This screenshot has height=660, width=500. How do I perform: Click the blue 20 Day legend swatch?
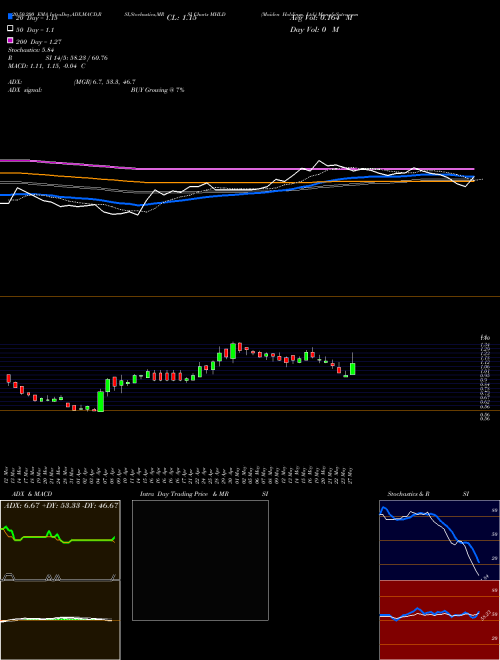10,17
